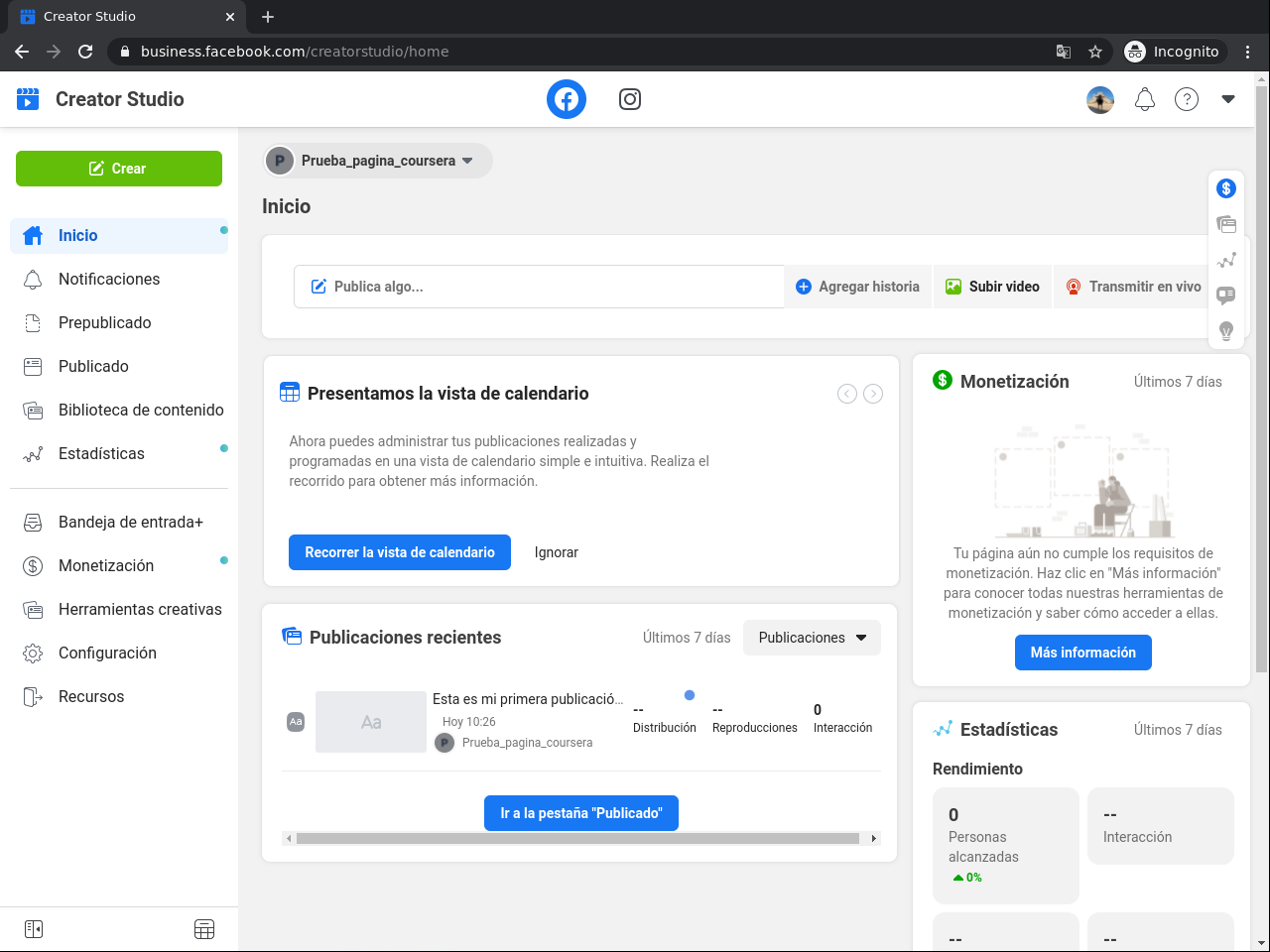
Task: Click the Prueba_pagina_coursera link under the post
Action: [527, 743]
